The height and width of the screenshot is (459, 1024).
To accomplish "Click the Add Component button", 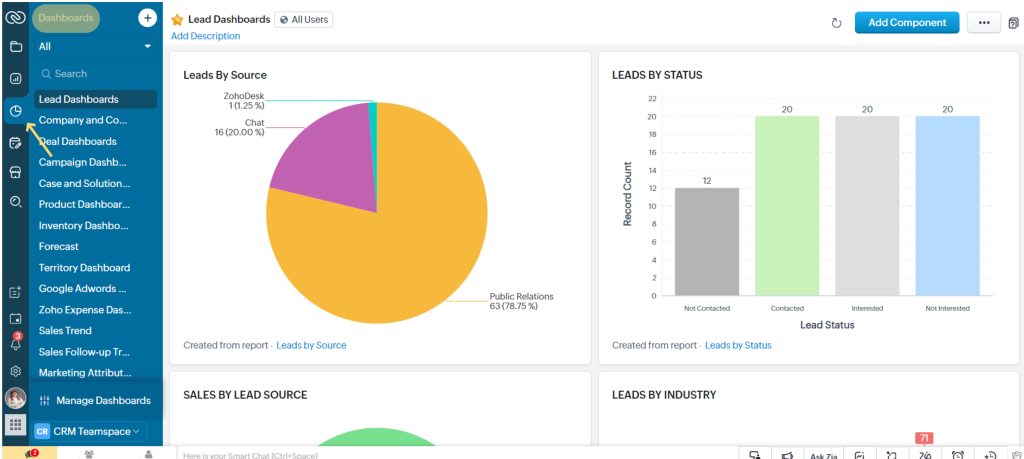I will [907, 22].
